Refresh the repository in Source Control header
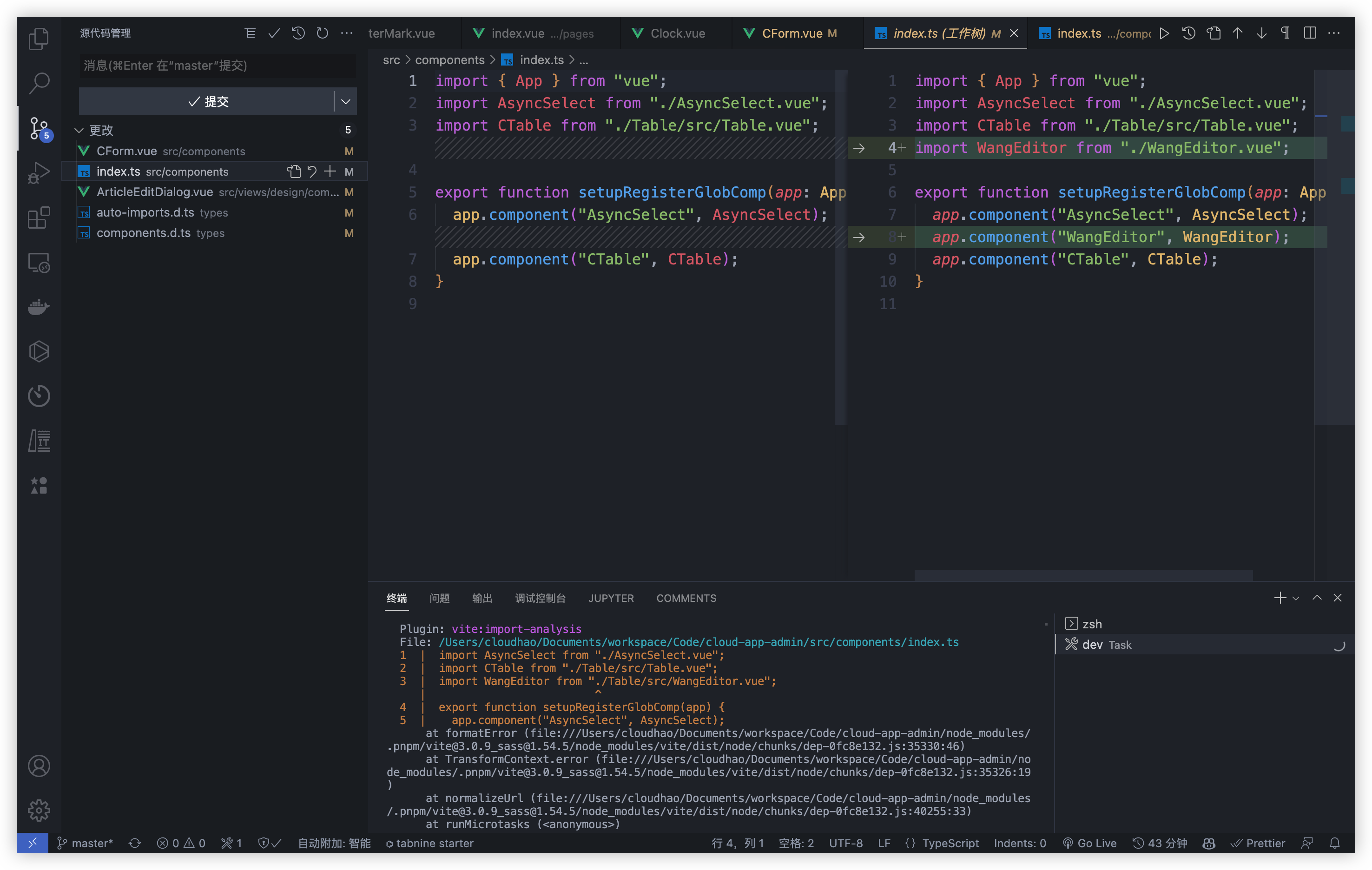Image resolution: width=1372 pixels, height=870 pixels. pos(322,33)
